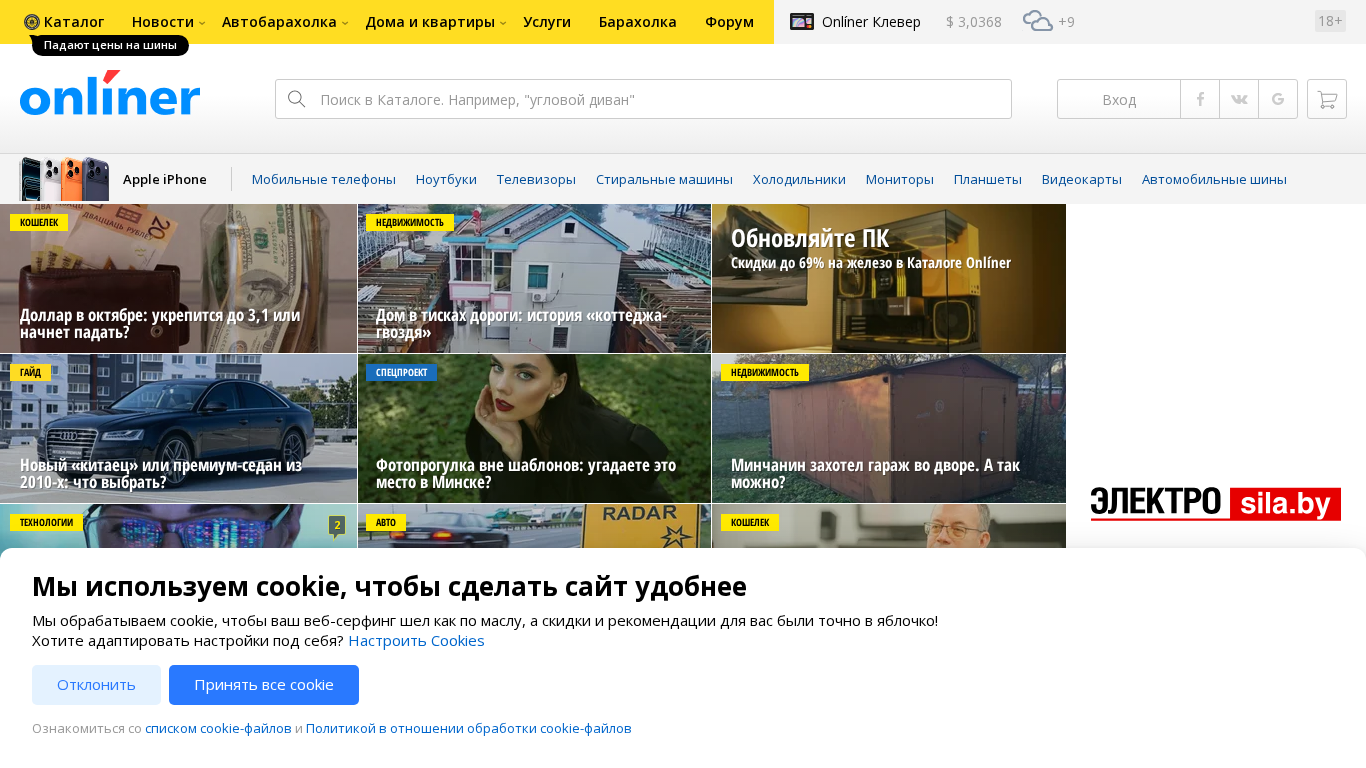The height and width of the screenshot is (768, 1366).
Task: Click the Падают цены на шины badge
Action: click(x=110, y=45)
